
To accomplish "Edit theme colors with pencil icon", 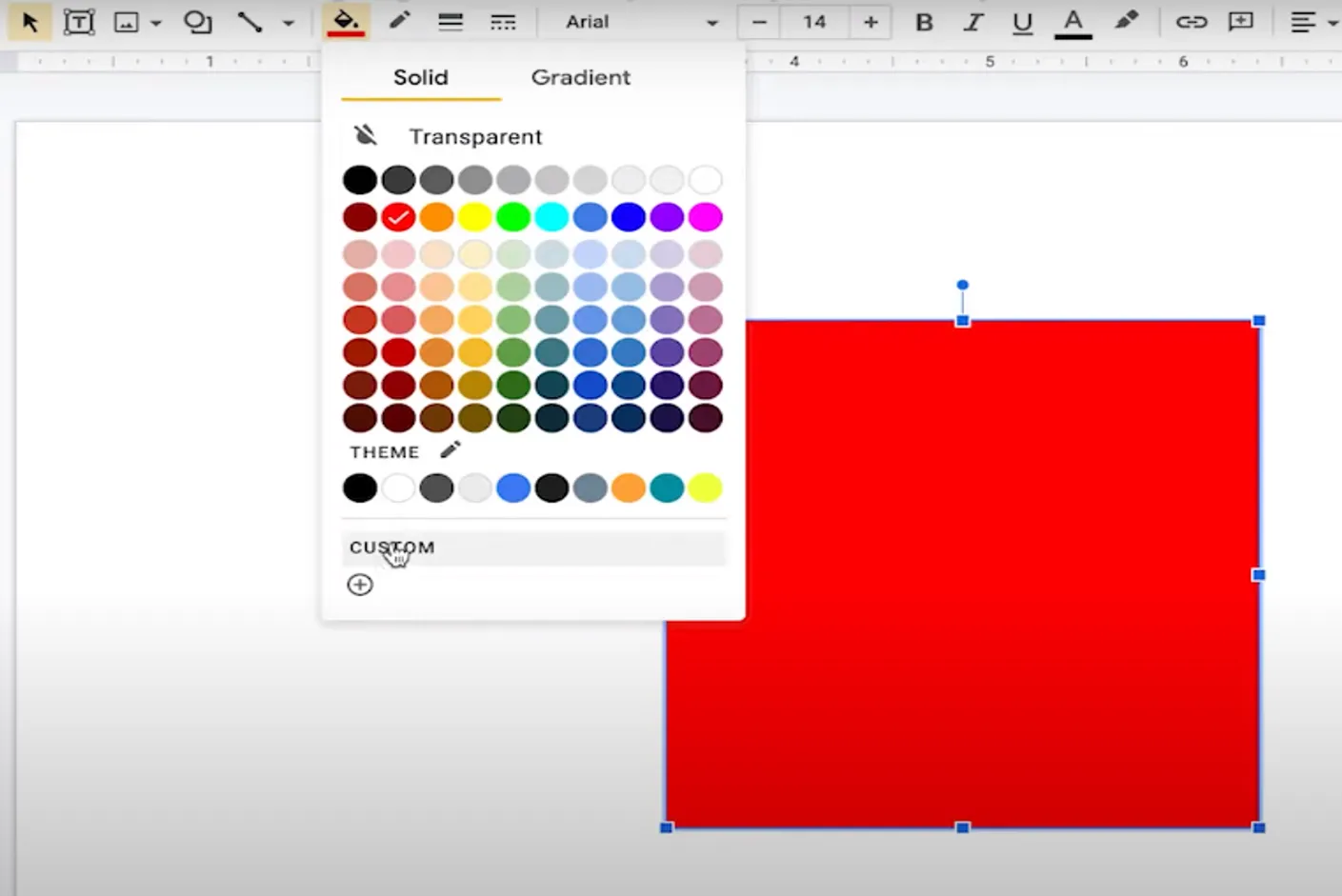I will click(451, 449).
